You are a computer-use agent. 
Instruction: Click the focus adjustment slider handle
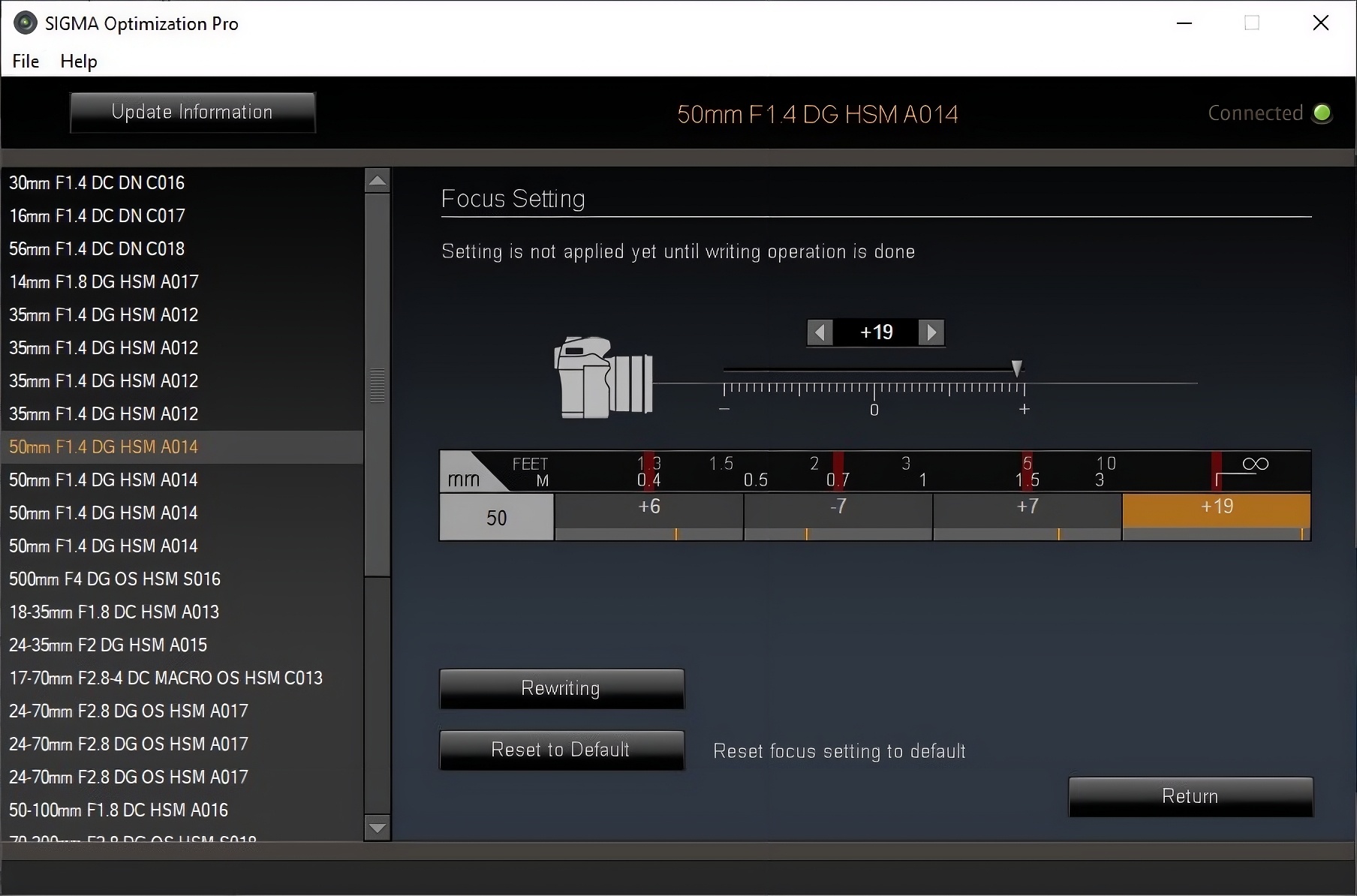tap(1017, 368)
